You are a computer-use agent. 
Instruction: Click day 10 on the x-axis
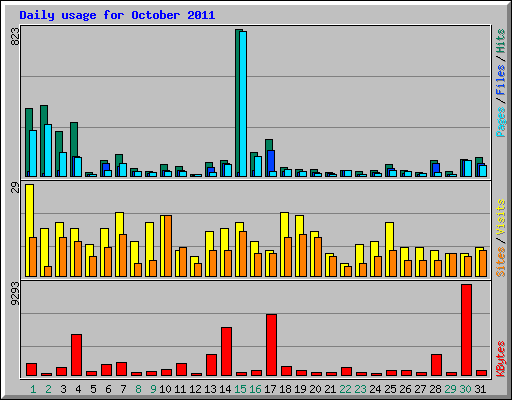coord(165,389)
